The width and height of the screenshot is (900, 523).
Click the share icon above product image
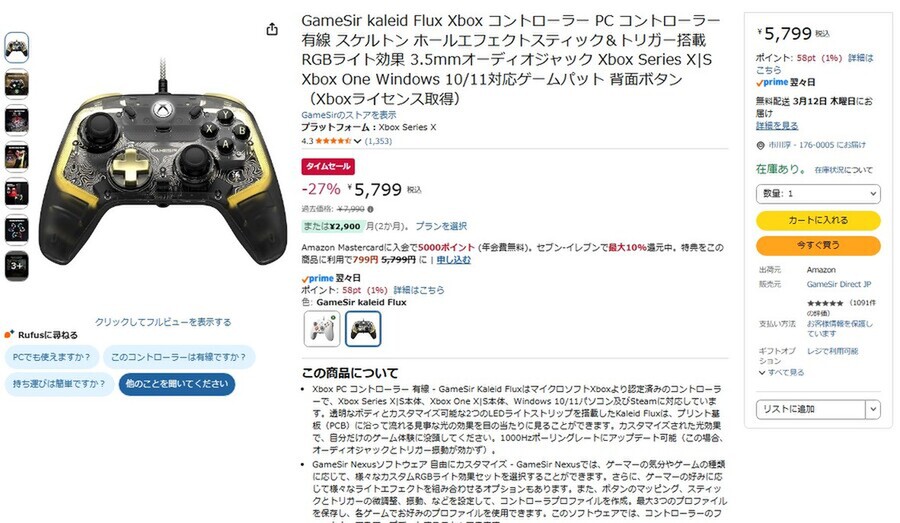pyautogui.click(x=272, y=29)
